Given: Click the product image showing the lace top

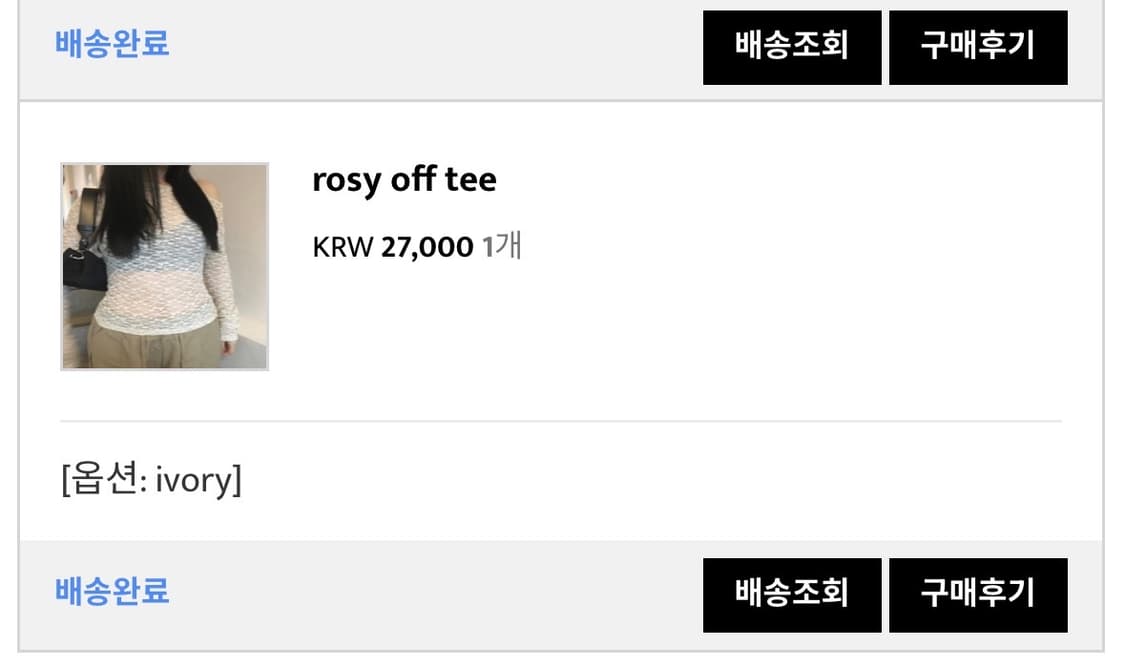Looking at the screenshot, I should [164, 265].
